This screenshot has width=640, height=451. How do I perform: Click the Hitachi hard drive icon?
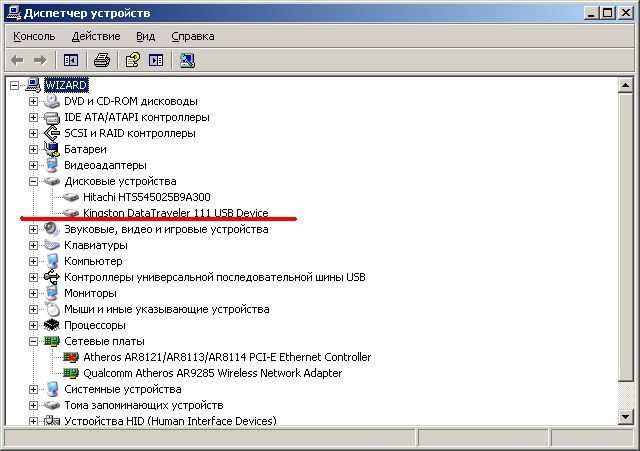[71, 197]
